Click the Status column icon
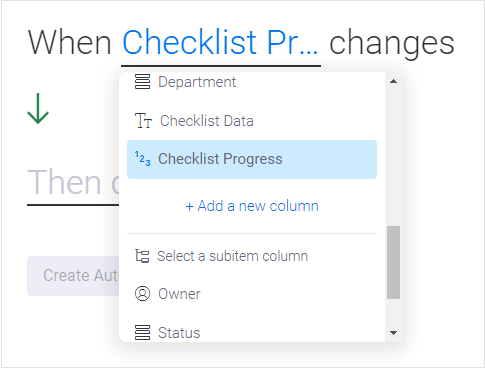This screenshot has width=485, height=368. [x=142, y=333]
